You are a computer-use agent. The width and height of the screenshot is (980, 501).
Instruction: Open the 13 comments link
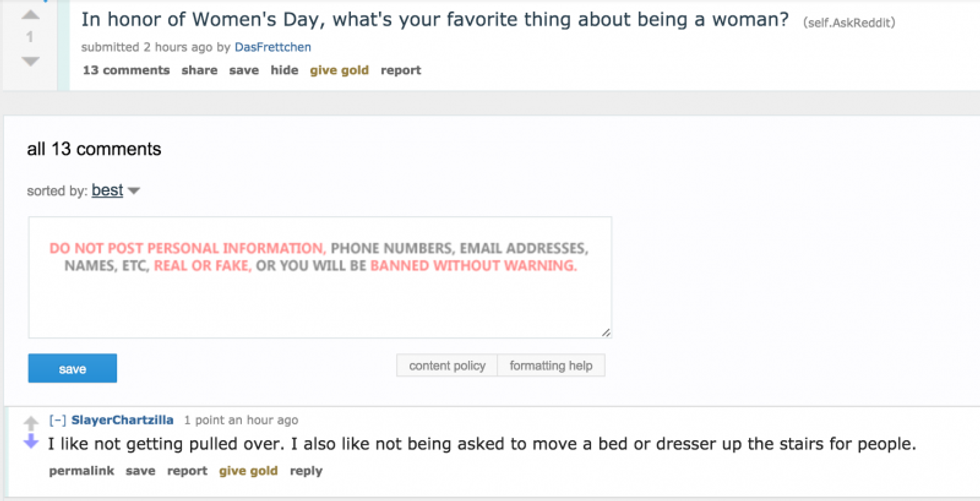point(126,70)
